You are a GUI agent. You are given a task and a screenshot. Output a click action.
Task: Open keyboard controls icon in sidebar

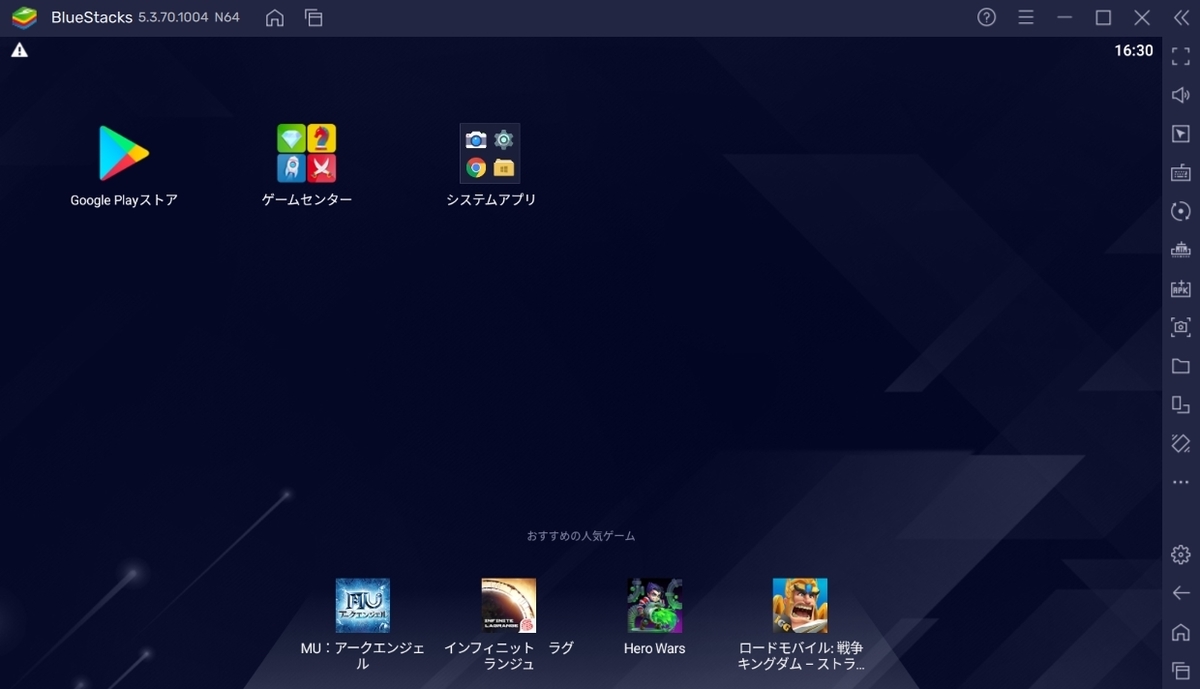tap(1181, 172)
